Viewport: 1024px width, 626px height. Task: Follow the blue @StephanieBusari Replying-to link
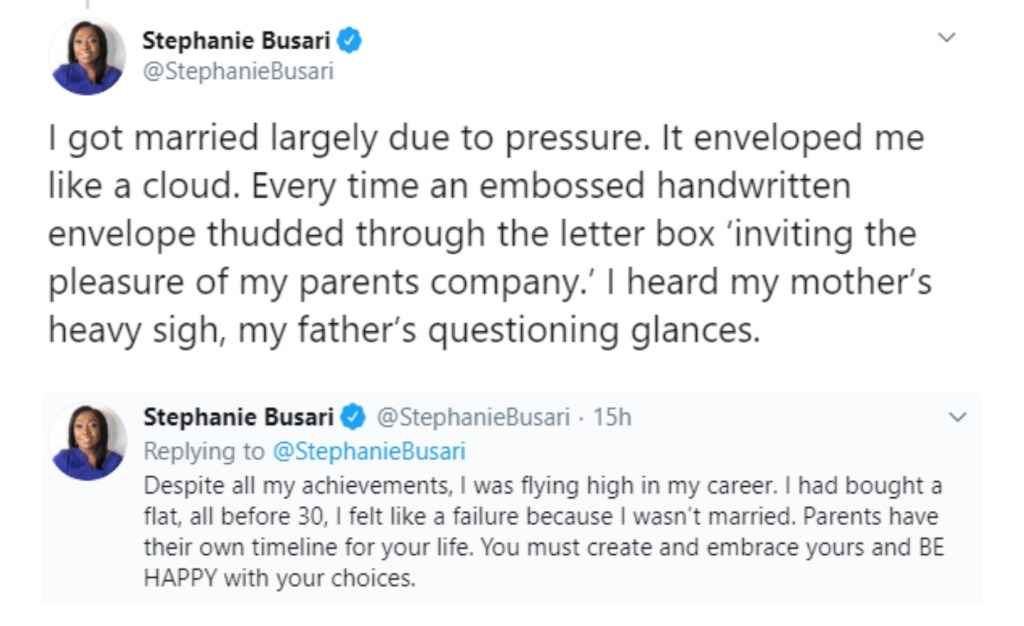pyautogui.click(x=369, y=451)
